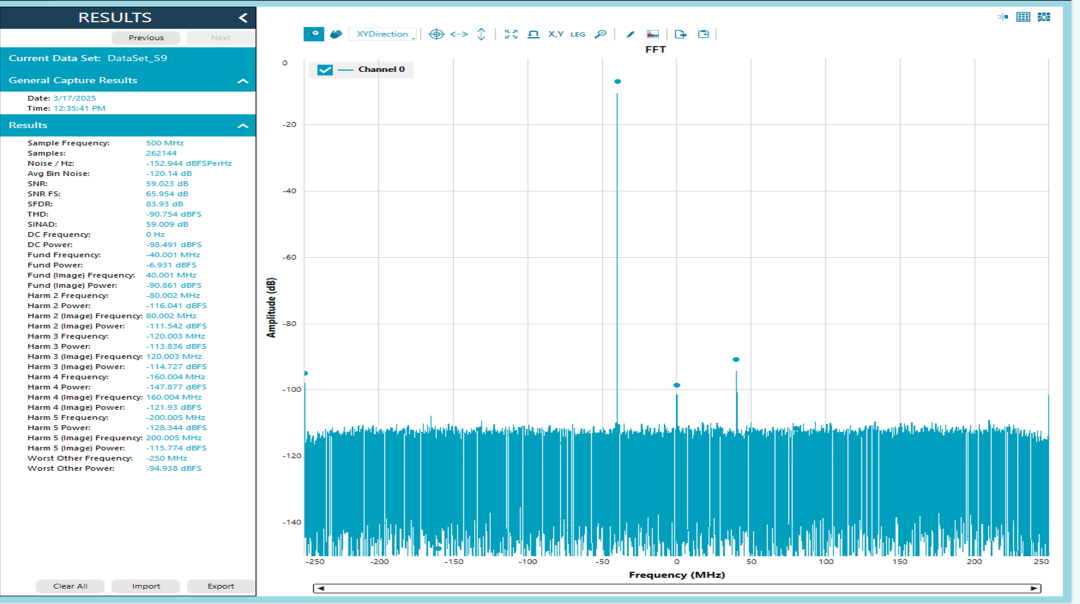The height and width of the screenshot is (604, 1080).
Task: Activate the pan hand tool
Action: click(x=336, y=34)
